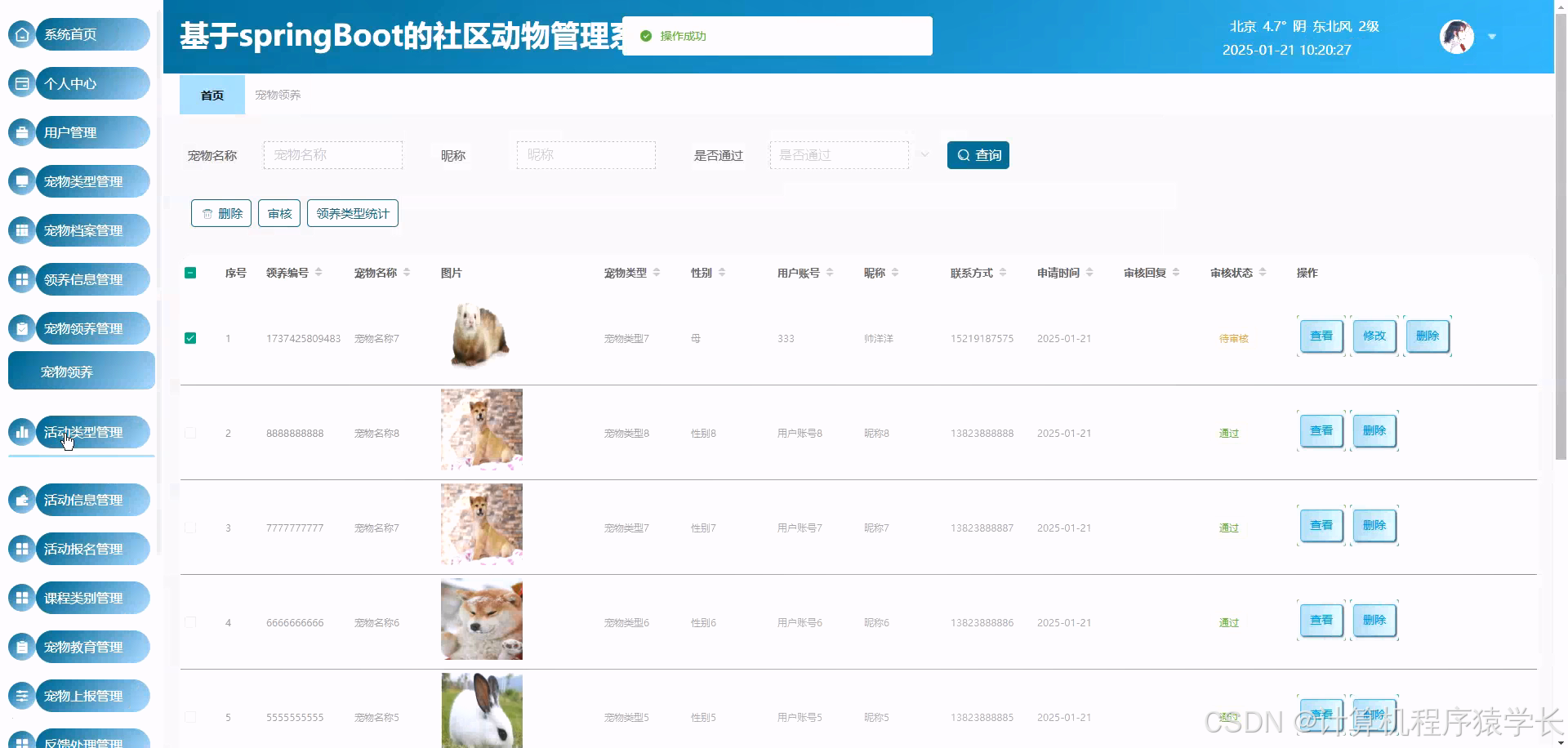Click the 宠物档案管理 sidebar icon
The height and width of the screenshot is (748, 1568).
(21, 230)
